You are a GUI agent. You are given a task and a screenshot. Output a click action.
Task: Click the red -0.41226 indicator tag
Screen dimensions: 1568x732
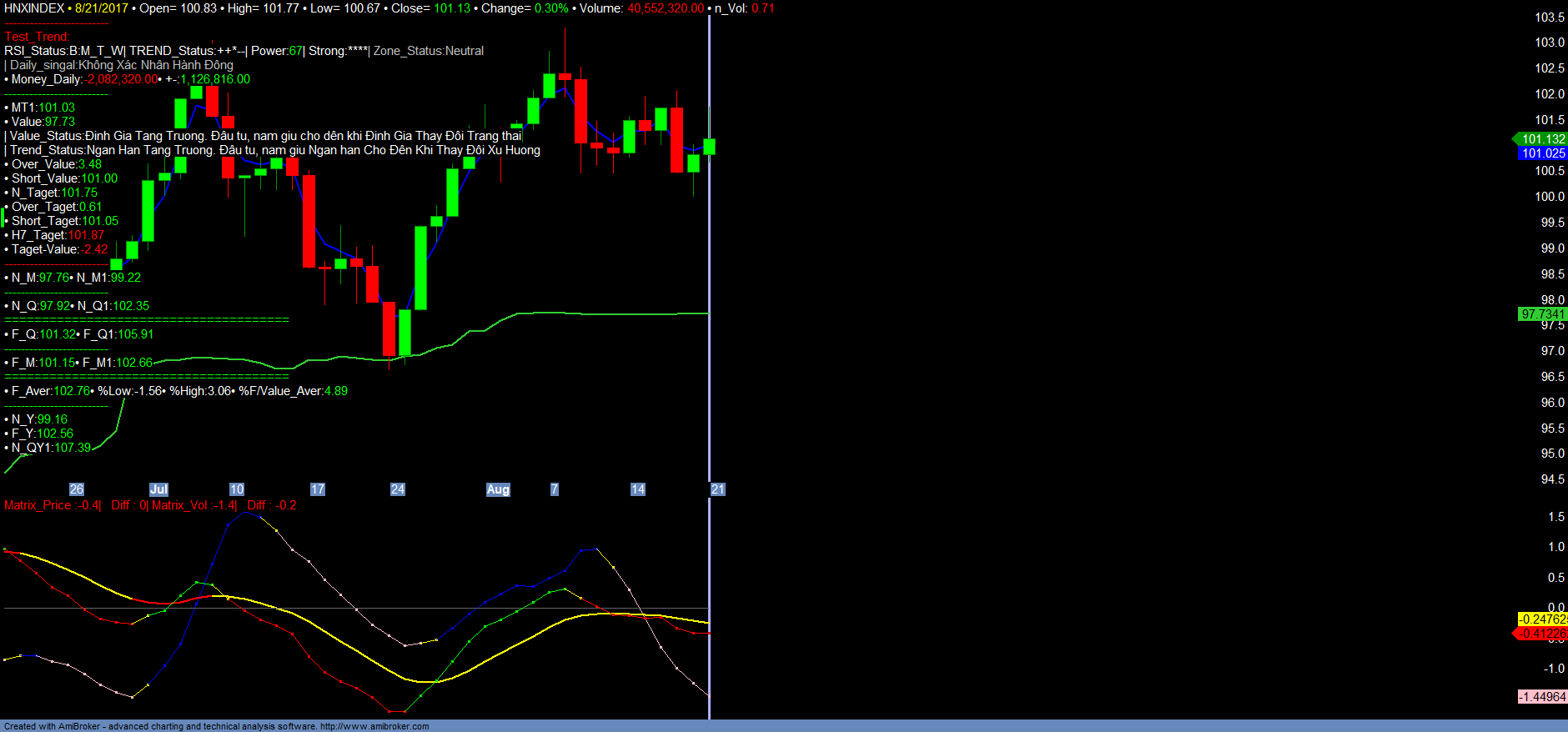click(x=1542, y=634)
